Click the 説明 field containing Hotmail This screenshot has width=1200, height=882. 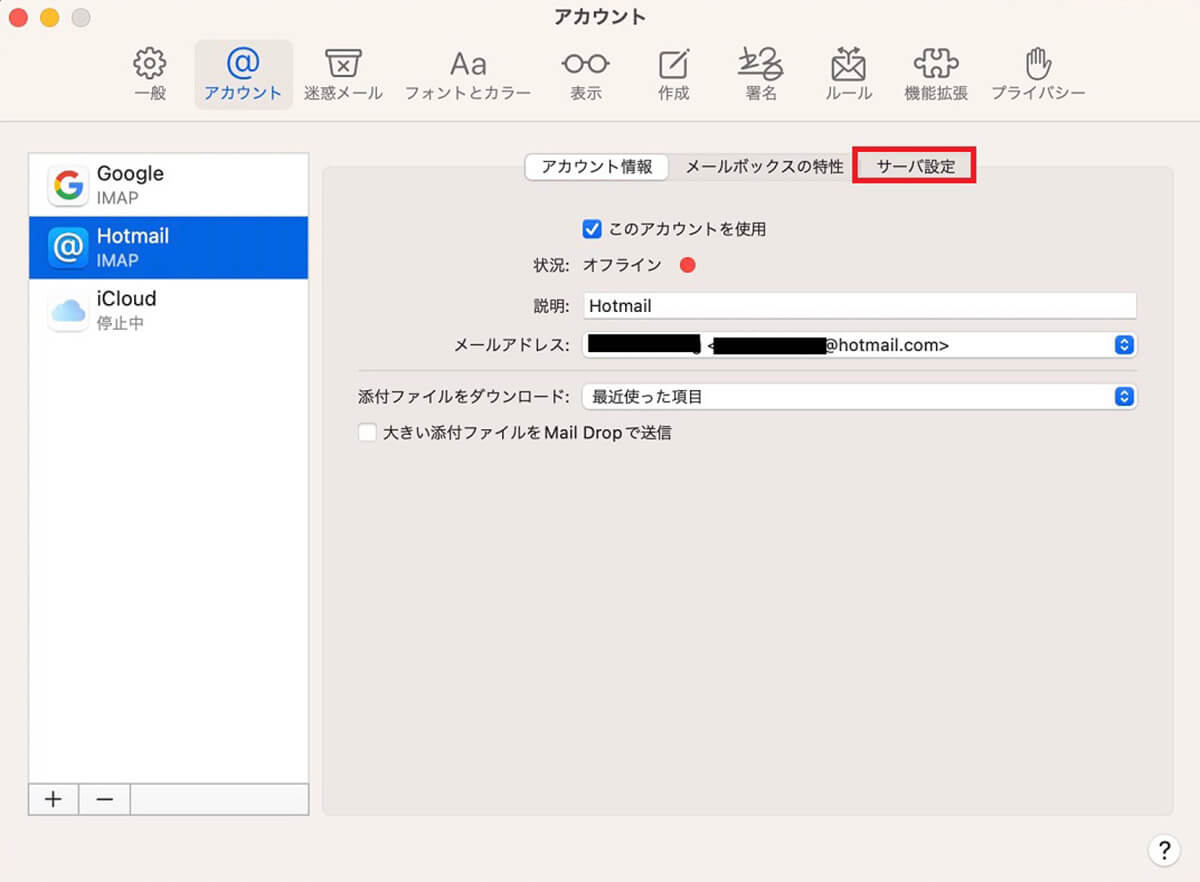860,306
